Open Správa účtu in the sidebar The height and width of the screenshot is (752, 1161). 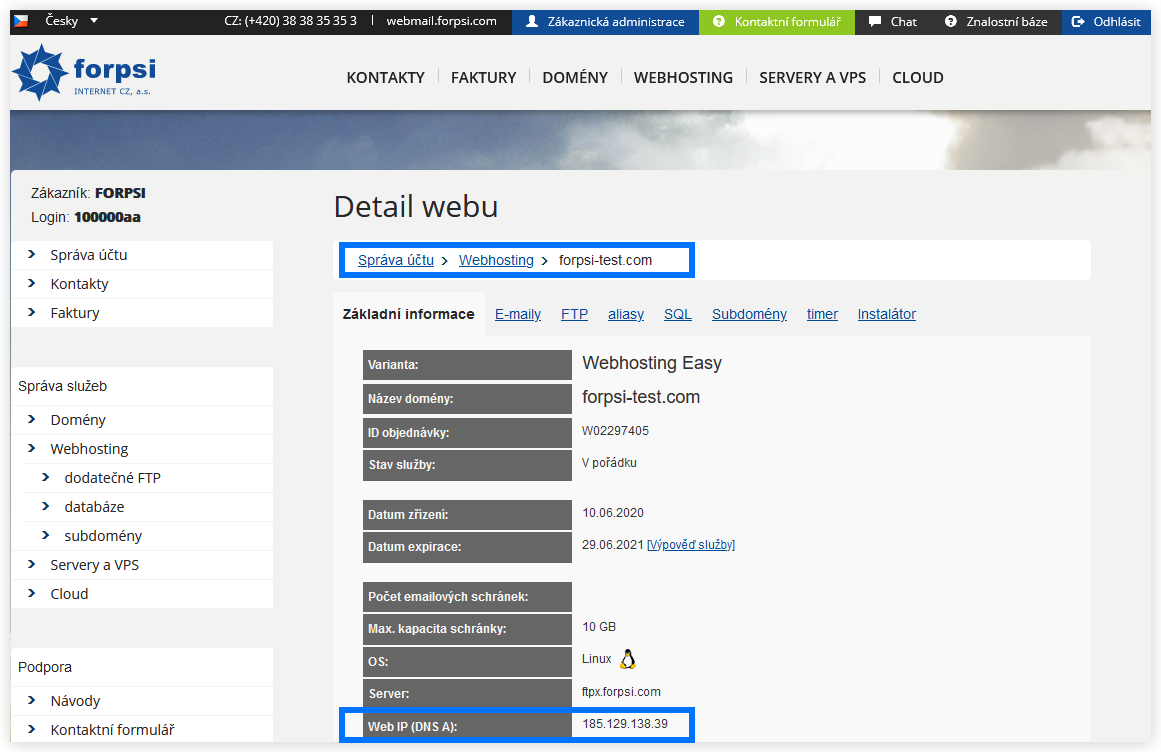[x=89, y=255]
